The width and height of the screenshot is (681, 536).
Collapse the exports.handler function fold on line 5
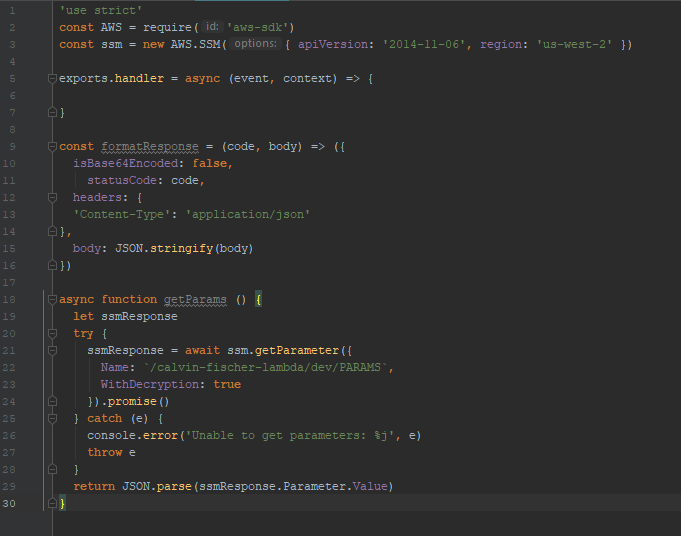click(52, 79)
